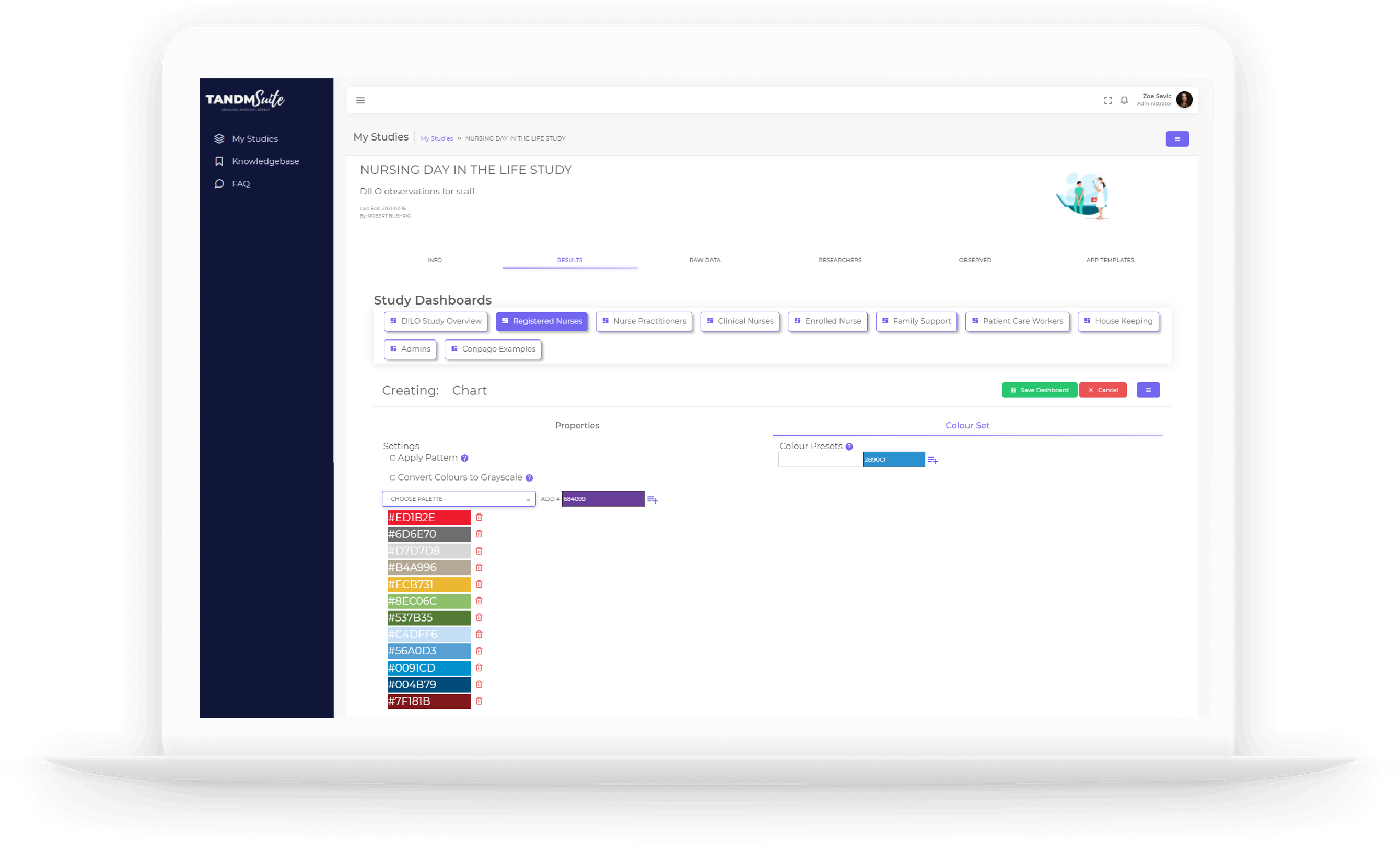Add colour 684099 to palette icon
Image resolution: width=1400 pixels, height=843 pixels.
pos(652,500)
